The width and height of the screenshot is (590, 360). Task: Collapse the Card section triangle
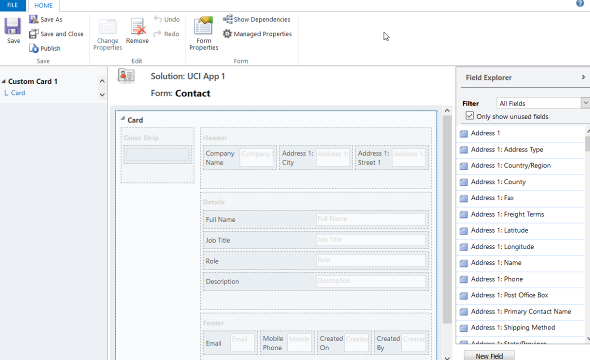123,118
